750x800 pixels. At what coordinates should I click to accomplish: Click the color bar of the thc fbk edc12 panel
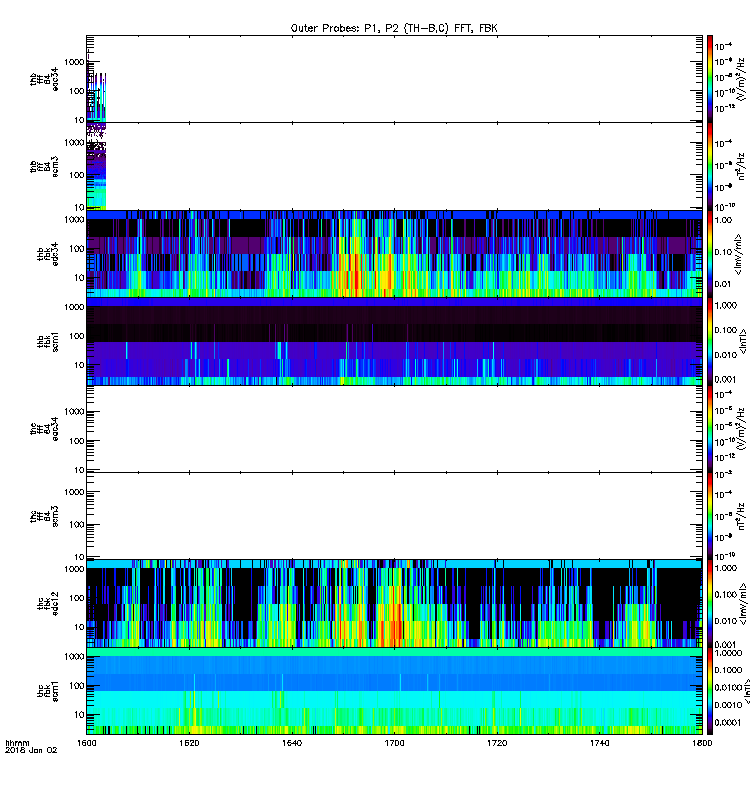[x=710, y=603]
